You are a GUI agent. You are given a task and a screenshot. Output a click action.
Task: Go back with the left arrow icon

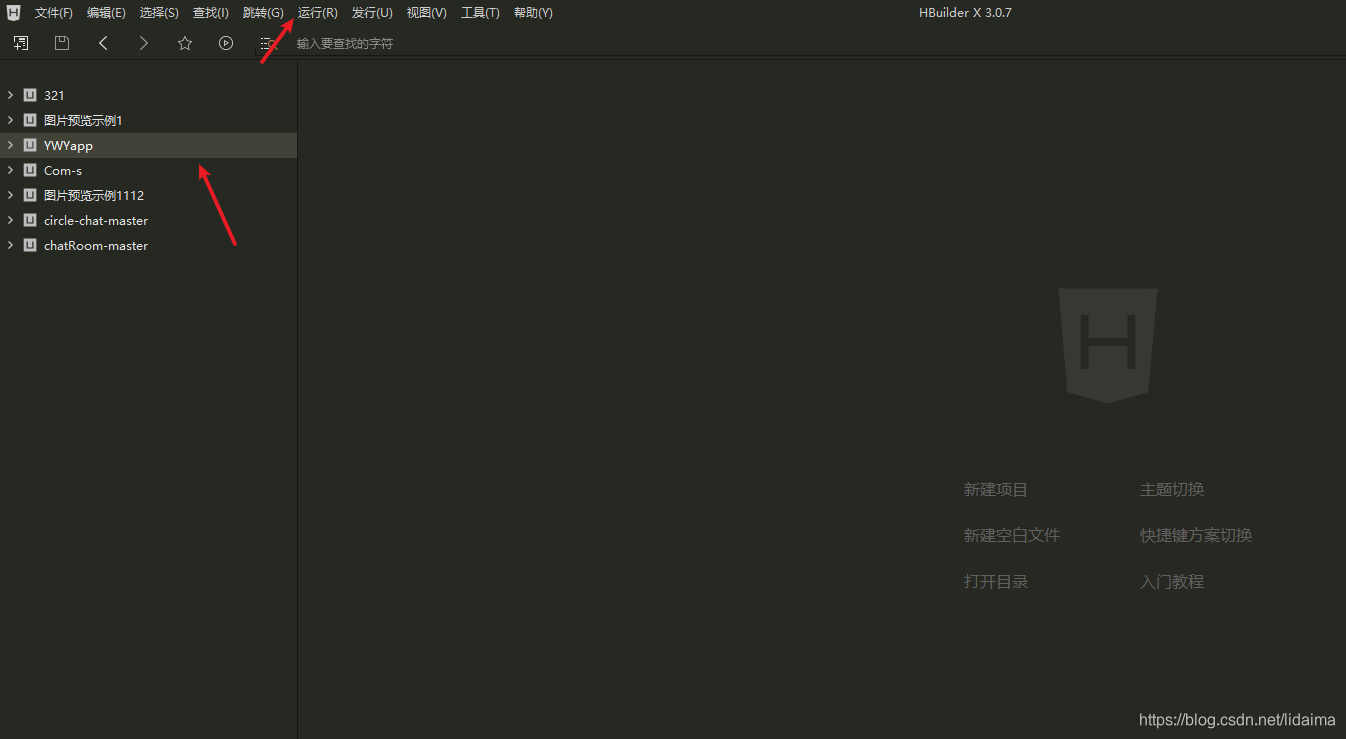(x=103, y=43)
